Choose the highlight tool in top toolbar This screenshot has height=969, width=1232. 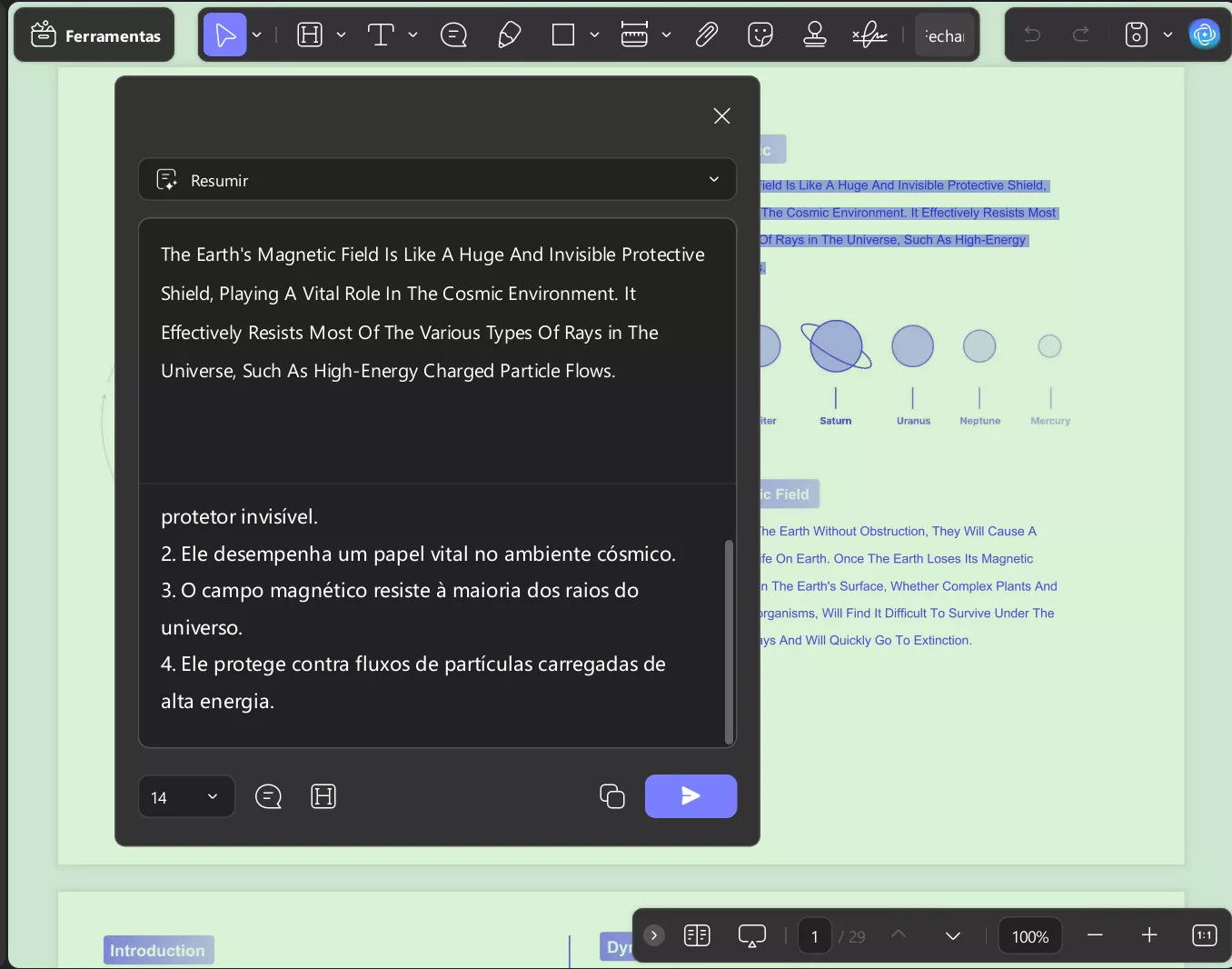pos(311,35)
